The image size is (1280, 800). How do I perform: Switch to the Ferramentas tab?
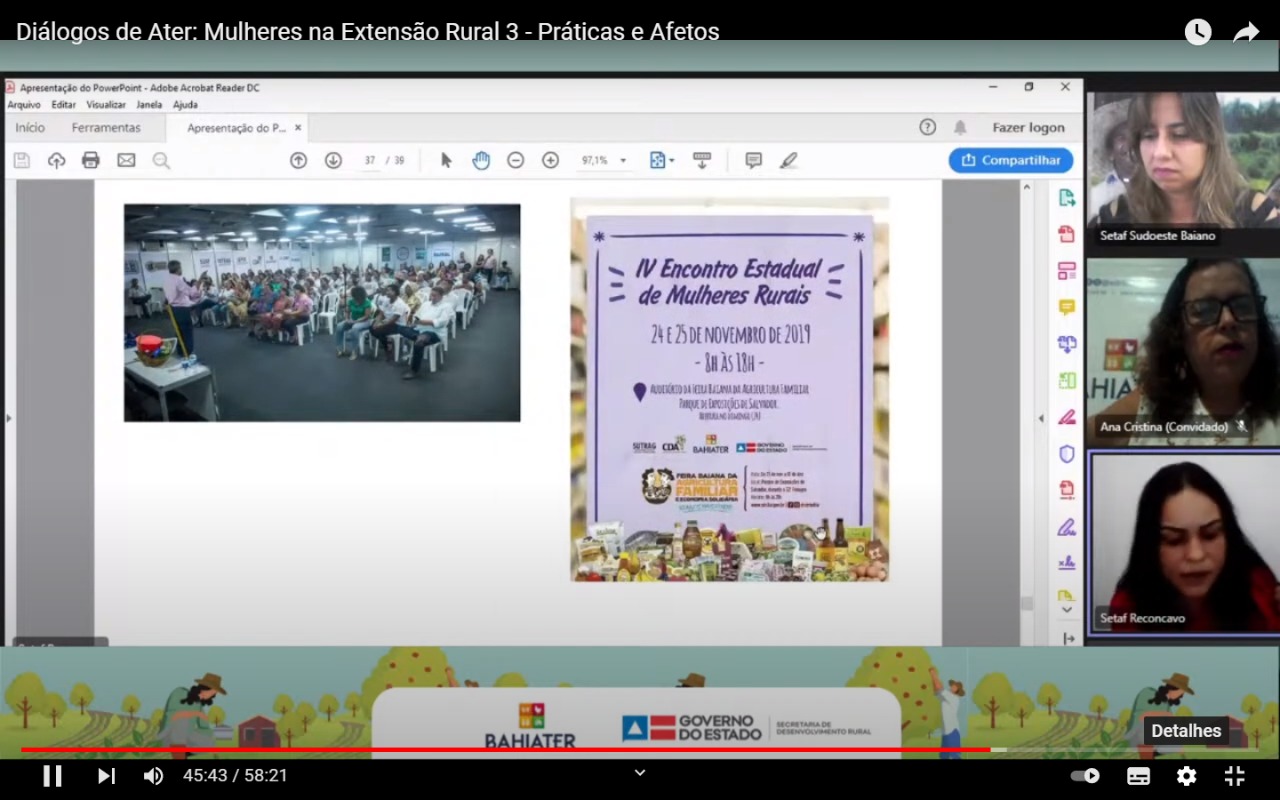(106, 128)
